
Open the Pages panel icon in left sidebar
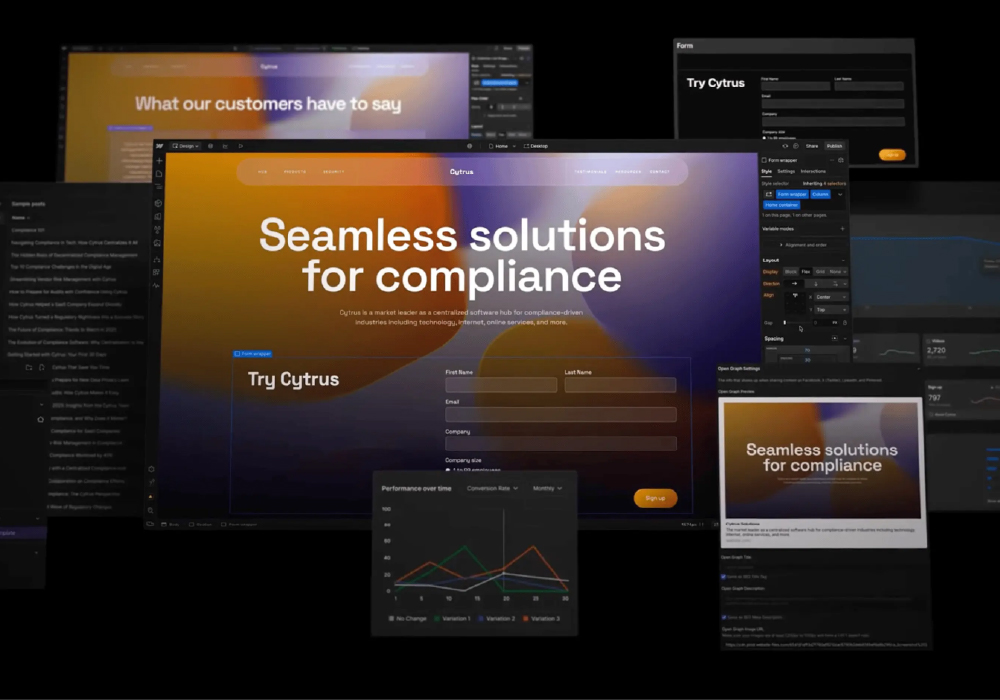tap(159, 175)
